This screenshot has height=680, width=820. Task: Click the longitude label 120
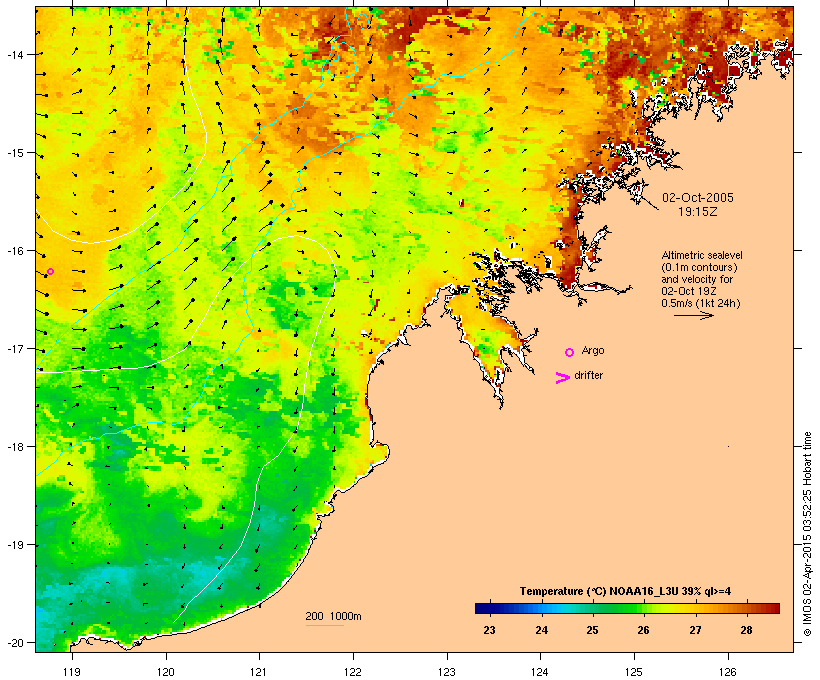(x=166, y=672)
